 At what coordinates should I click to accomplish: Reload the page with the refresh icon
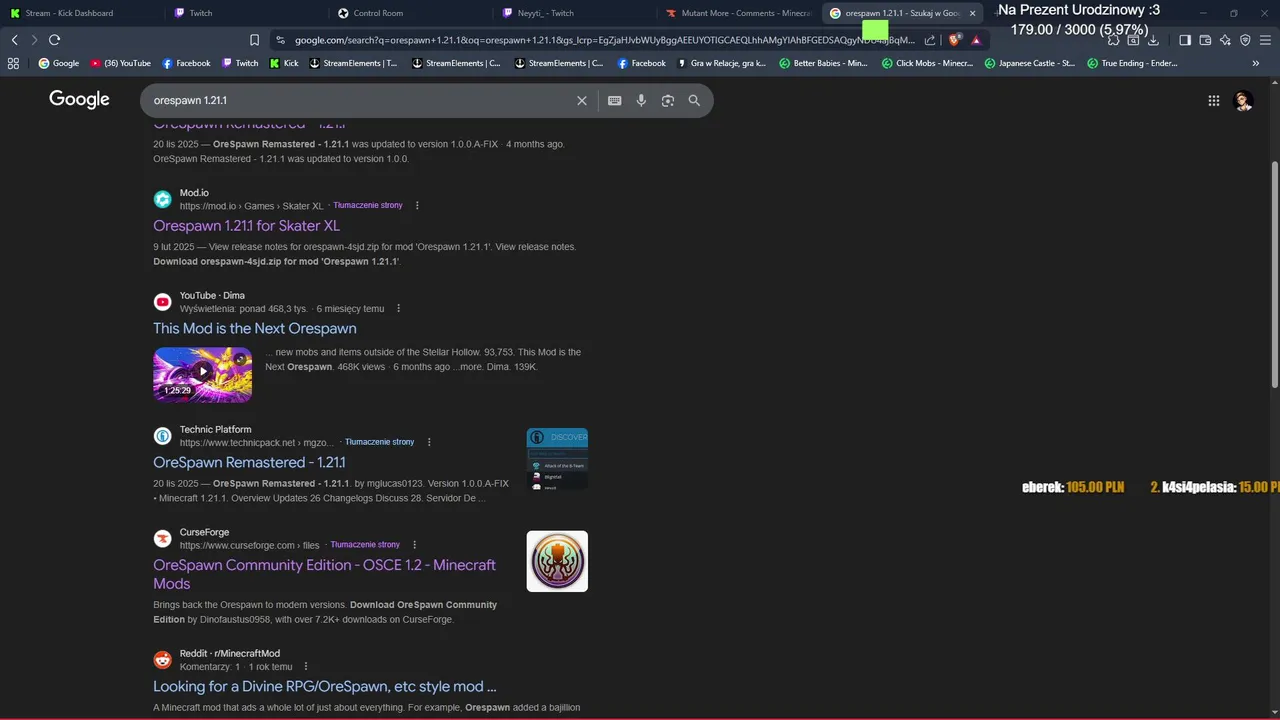(54, 40)
